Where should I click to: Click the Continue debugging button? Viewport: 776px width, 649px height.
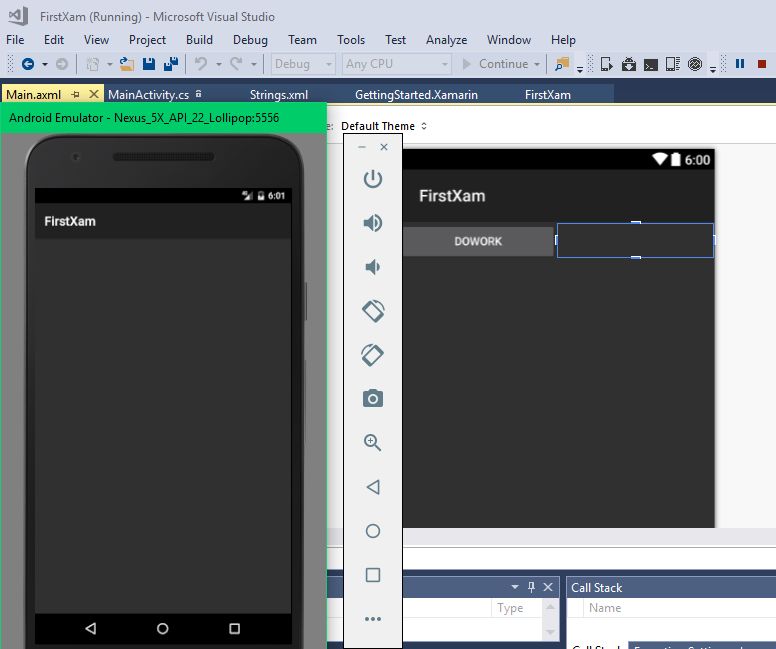(x=495, y=64)
